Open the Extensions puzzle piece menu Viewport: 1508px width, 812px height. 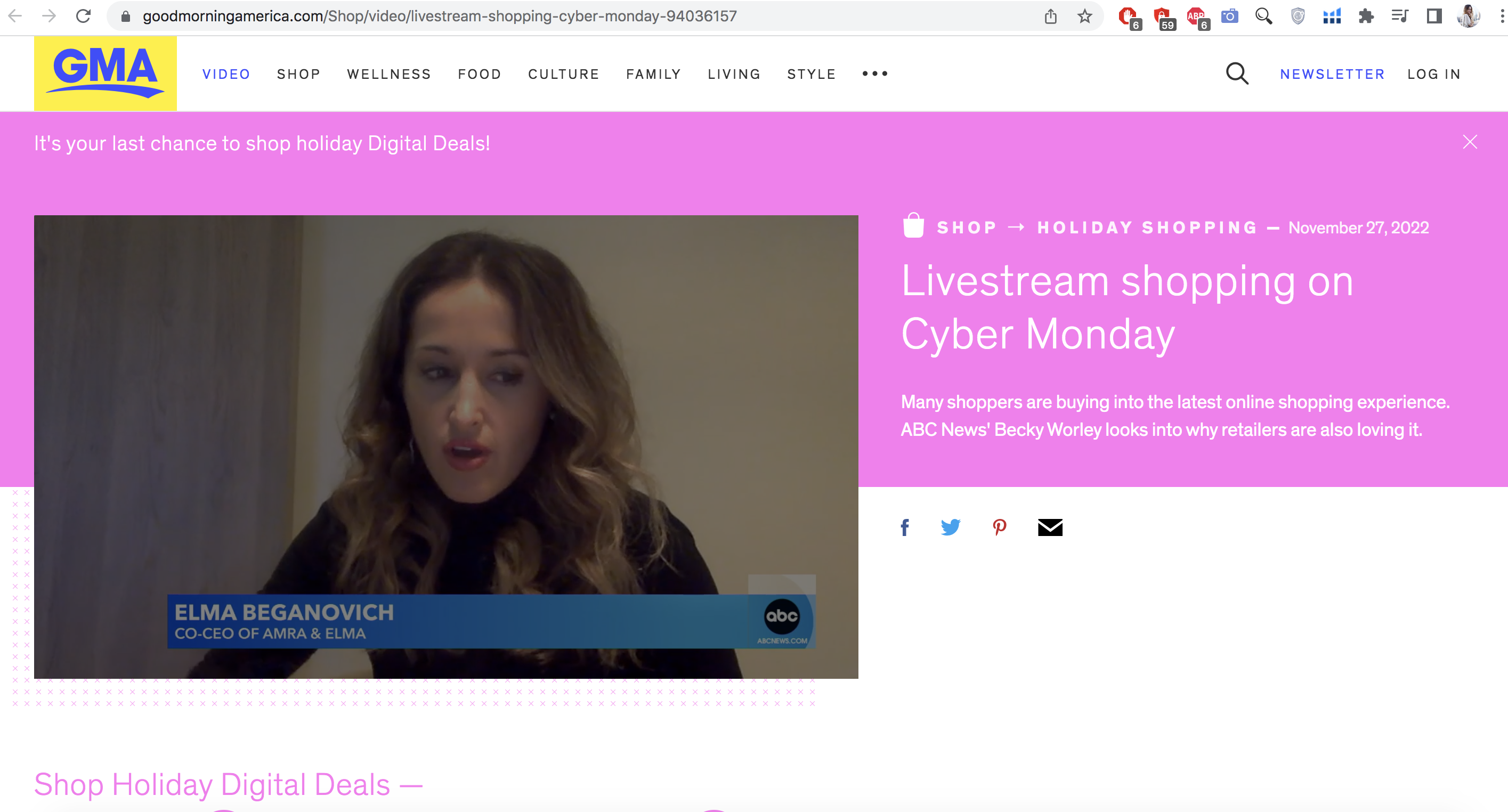[1366, 16]
